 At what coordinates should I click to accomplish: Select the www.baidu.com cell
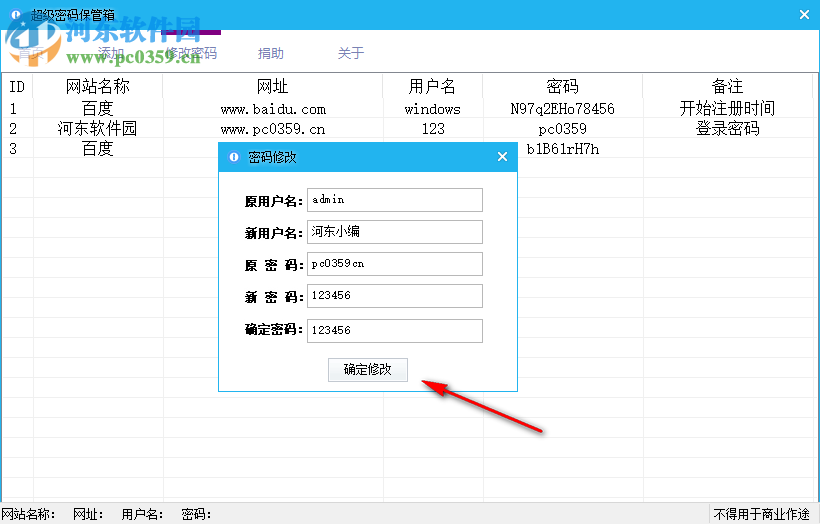[273, 109]
